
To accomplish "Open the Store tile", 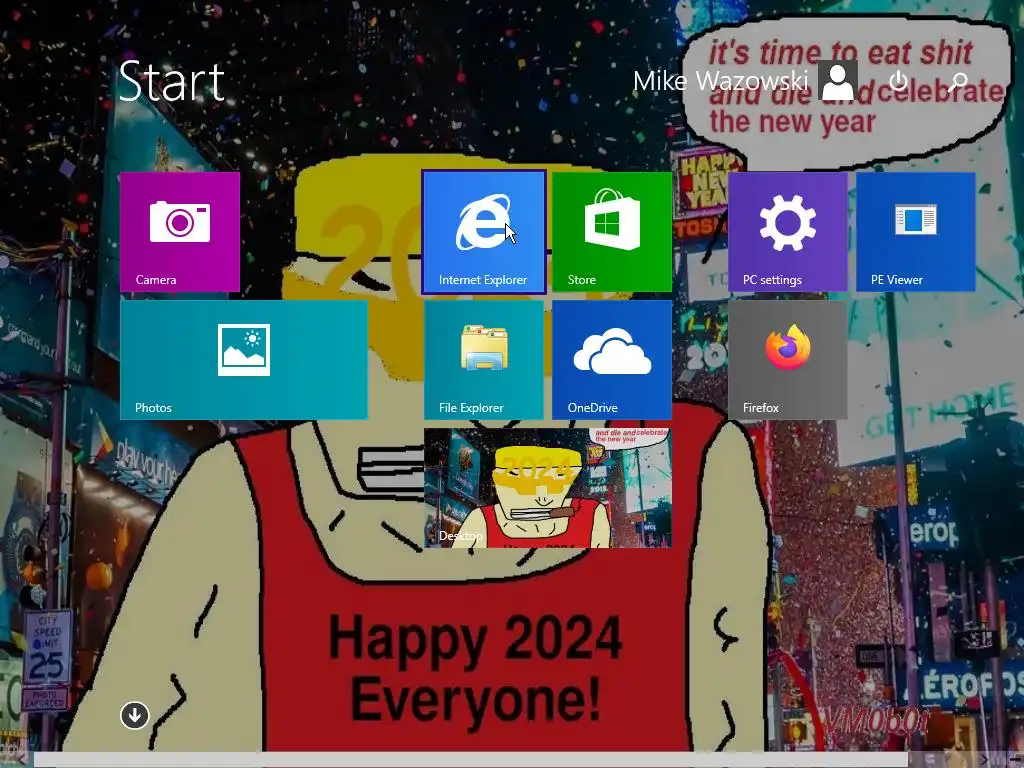I will (612, 232).
